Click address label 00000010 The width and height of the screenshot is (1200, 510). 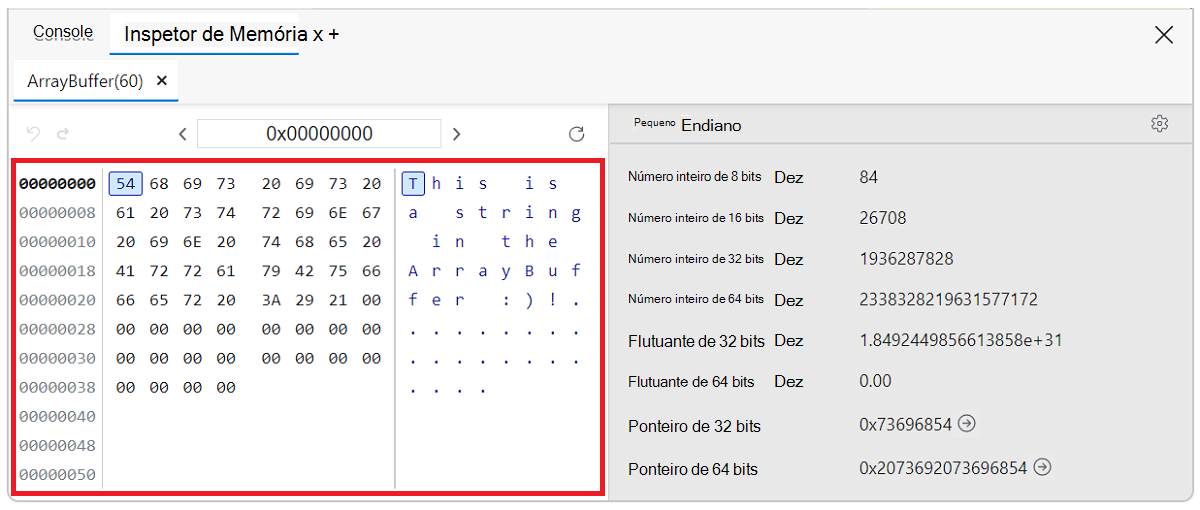(57, 242)
